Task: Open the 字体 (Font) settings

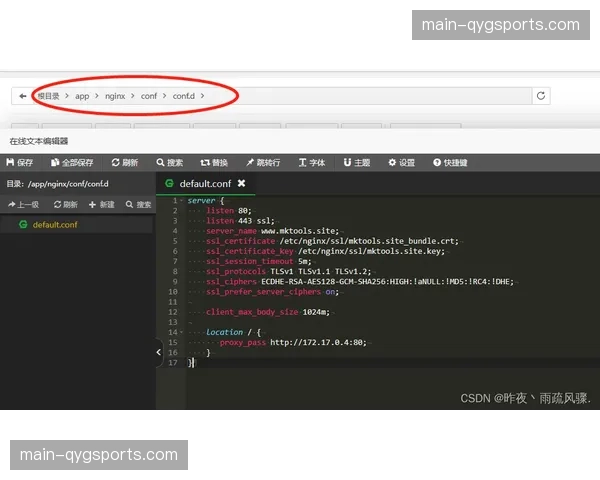Action: point(312,162)
